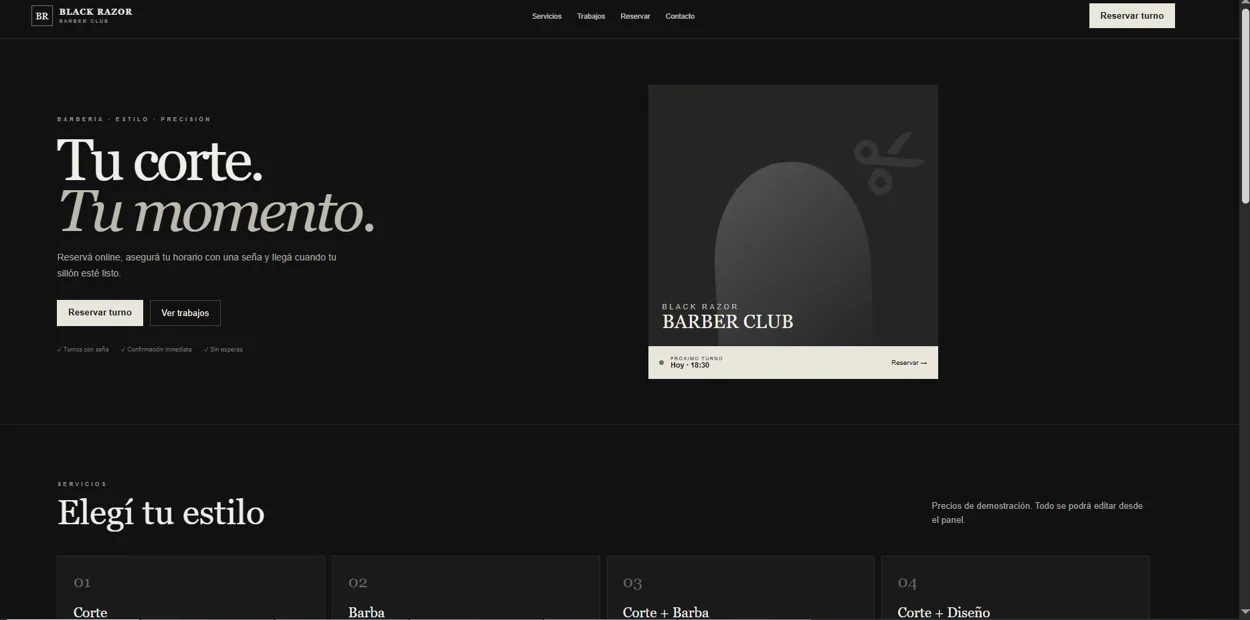This screenshot has height=620, width=1250.
Task: Click the scrollbar down arrow
Action: tap(1244, 613)
